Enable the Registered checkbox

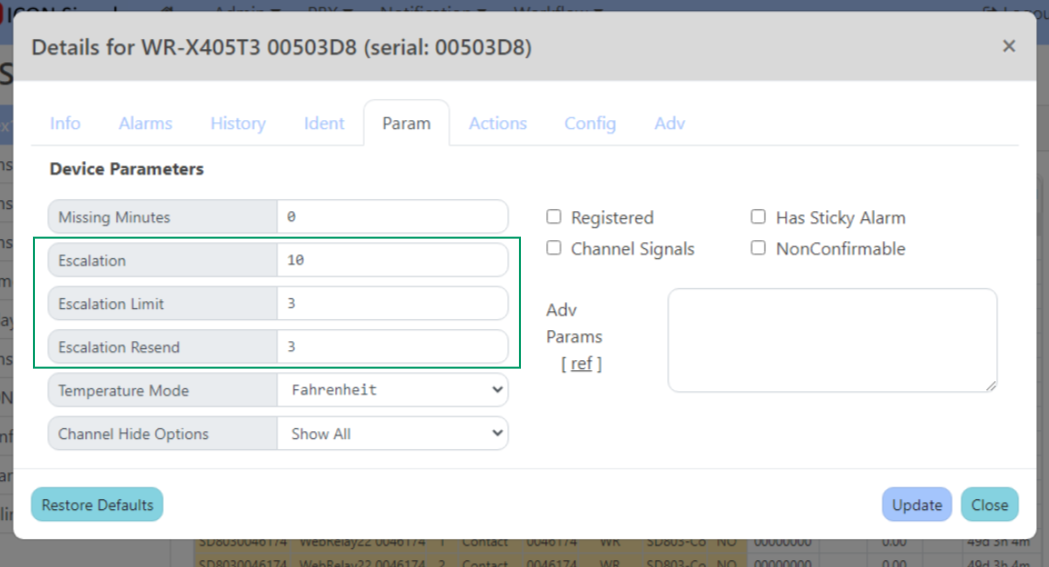[554, 217]
